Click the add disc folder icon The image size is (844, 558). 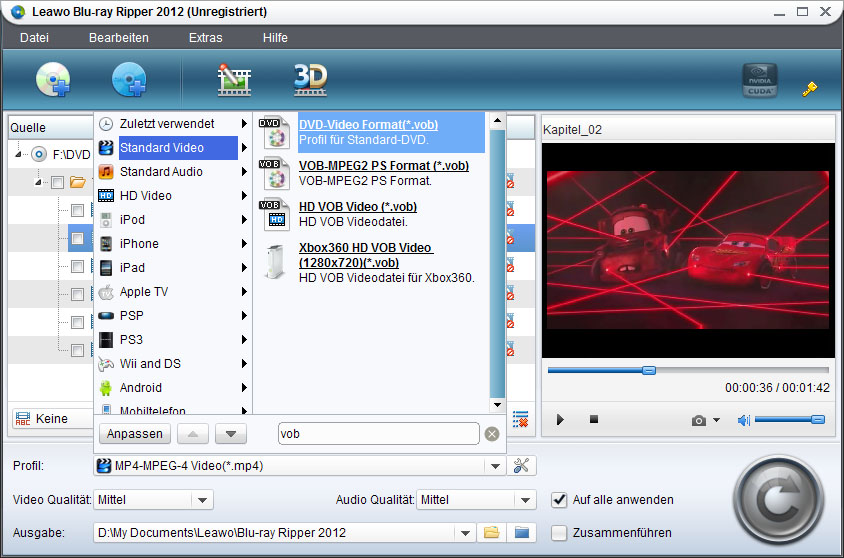click(x=129, y=80)
